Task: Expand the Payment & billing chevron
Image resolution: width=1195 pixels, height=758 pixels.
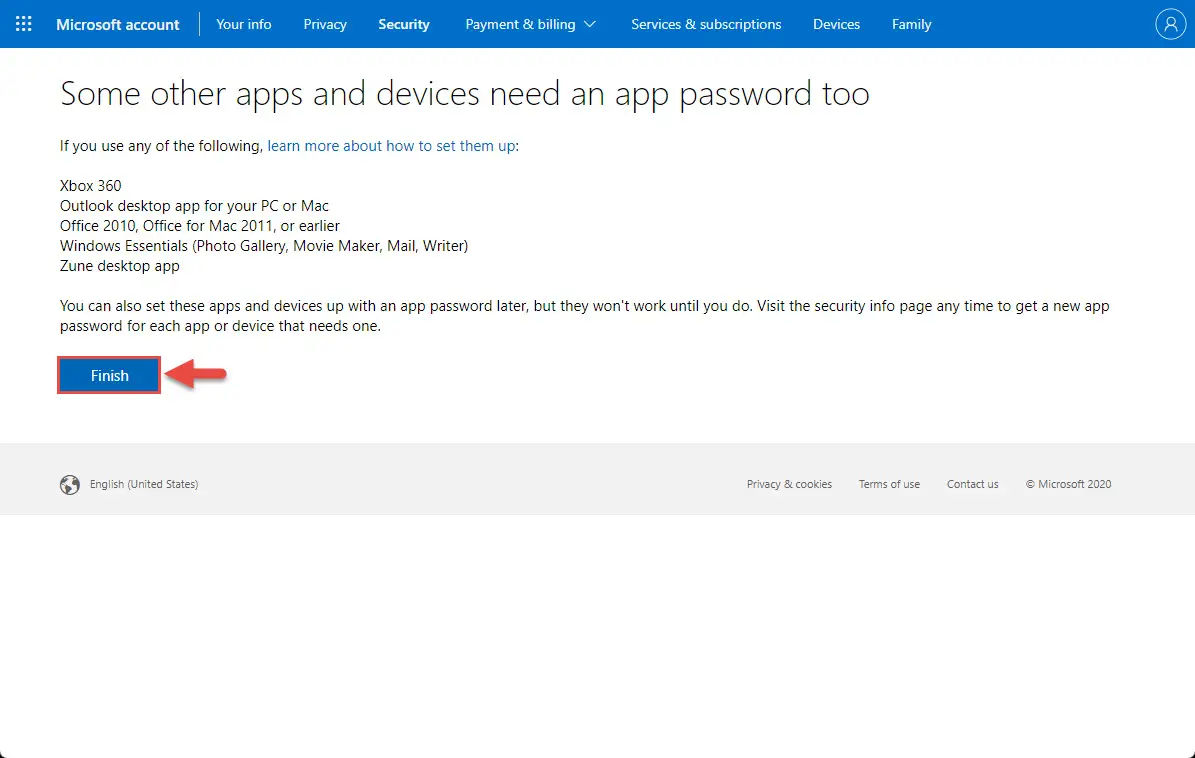Action: click(590, 24)
